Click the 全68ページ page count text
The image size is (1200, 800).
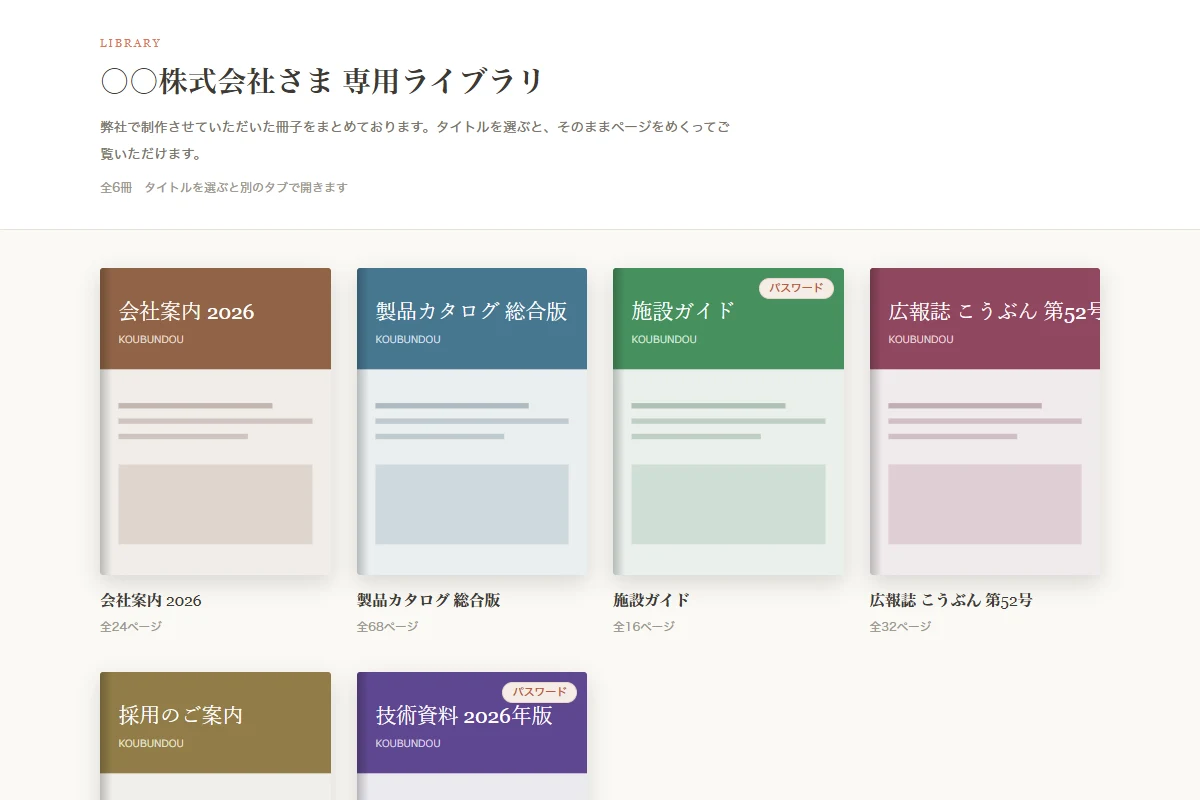(388, 627)
